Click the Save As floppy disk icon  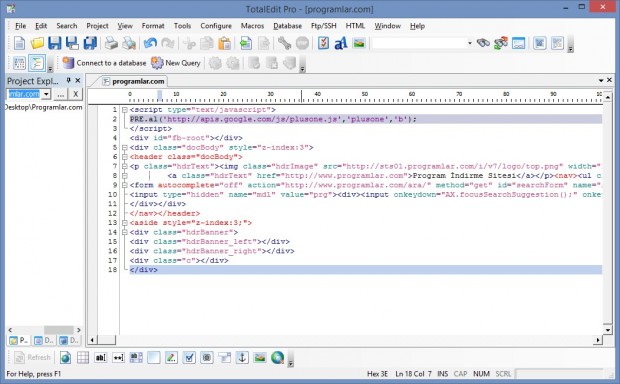[x=72, y=43]
